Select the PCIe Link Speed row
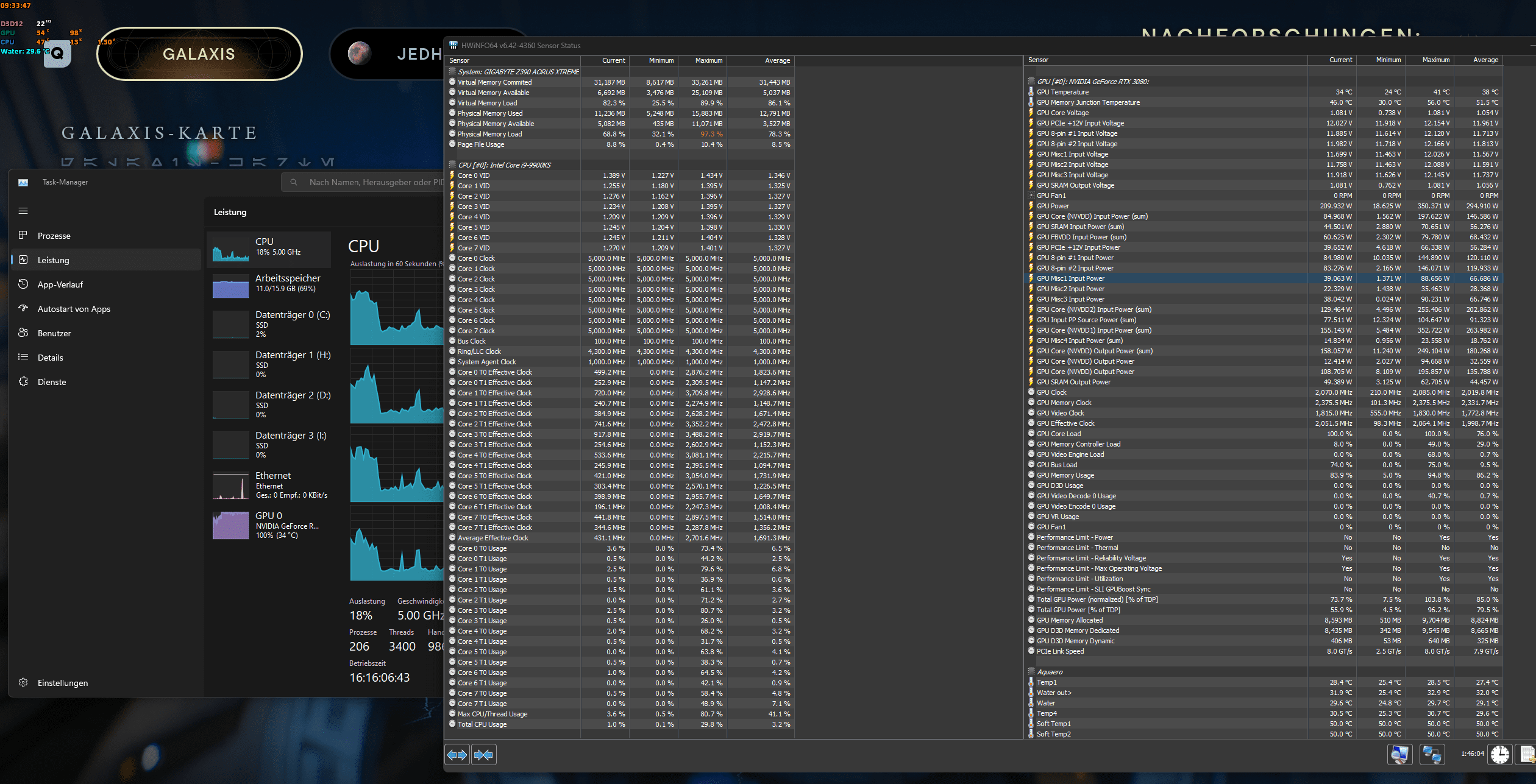Viewport: 1536px width, 784px height. (x=1264, y=651)
